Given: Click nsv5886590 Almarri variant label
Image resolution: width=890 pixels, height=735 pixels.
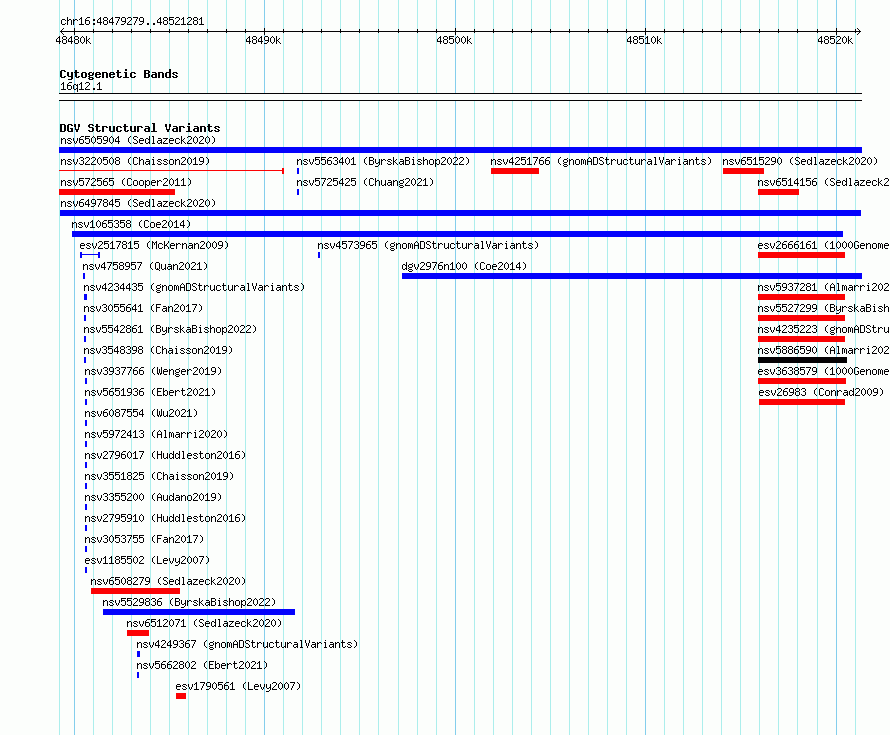Looking at the screenshot, I should 823,350.
